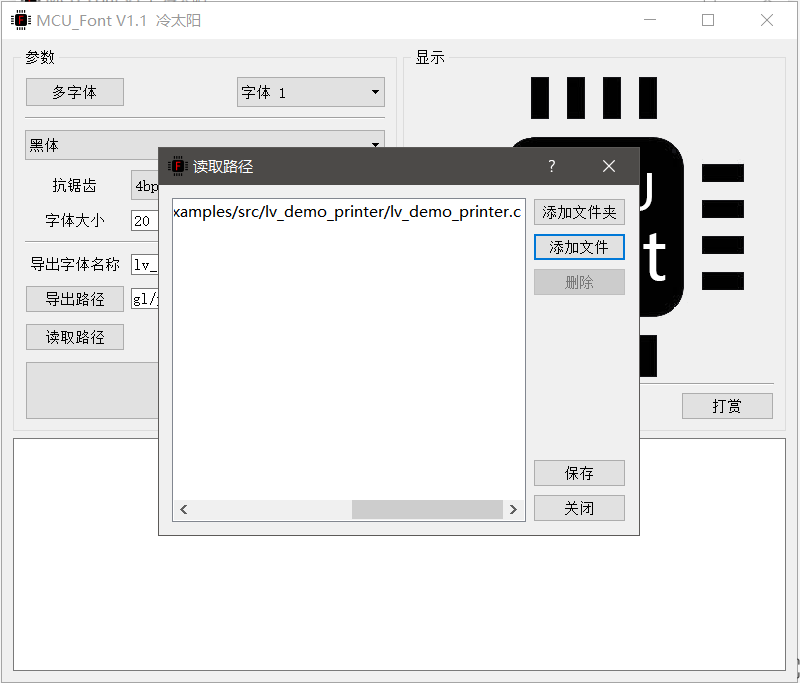Click the question mark help icon
Screen dimensions: 800x683
click(x=551, y=166)
